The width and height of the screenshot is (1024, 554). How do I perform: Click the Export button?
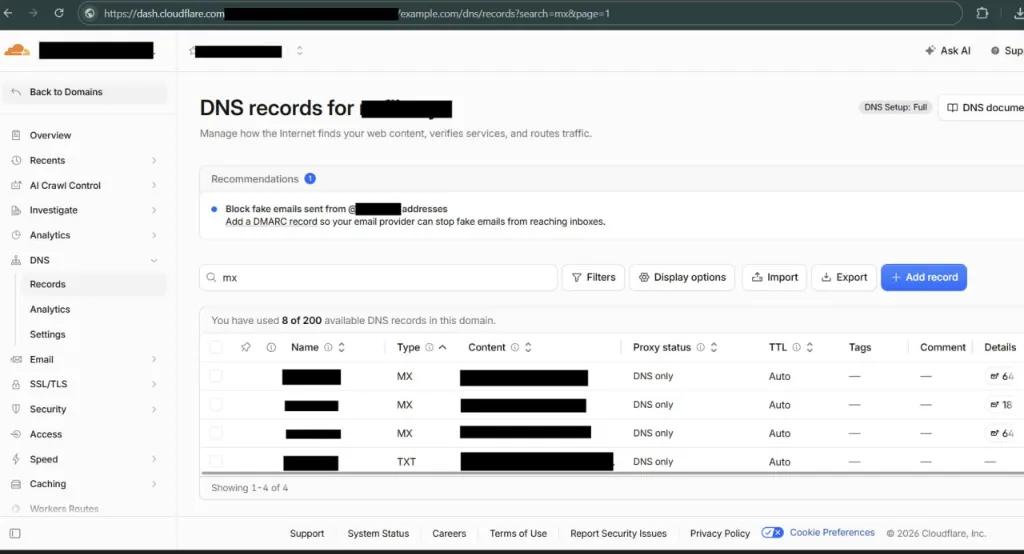point(844,278)
